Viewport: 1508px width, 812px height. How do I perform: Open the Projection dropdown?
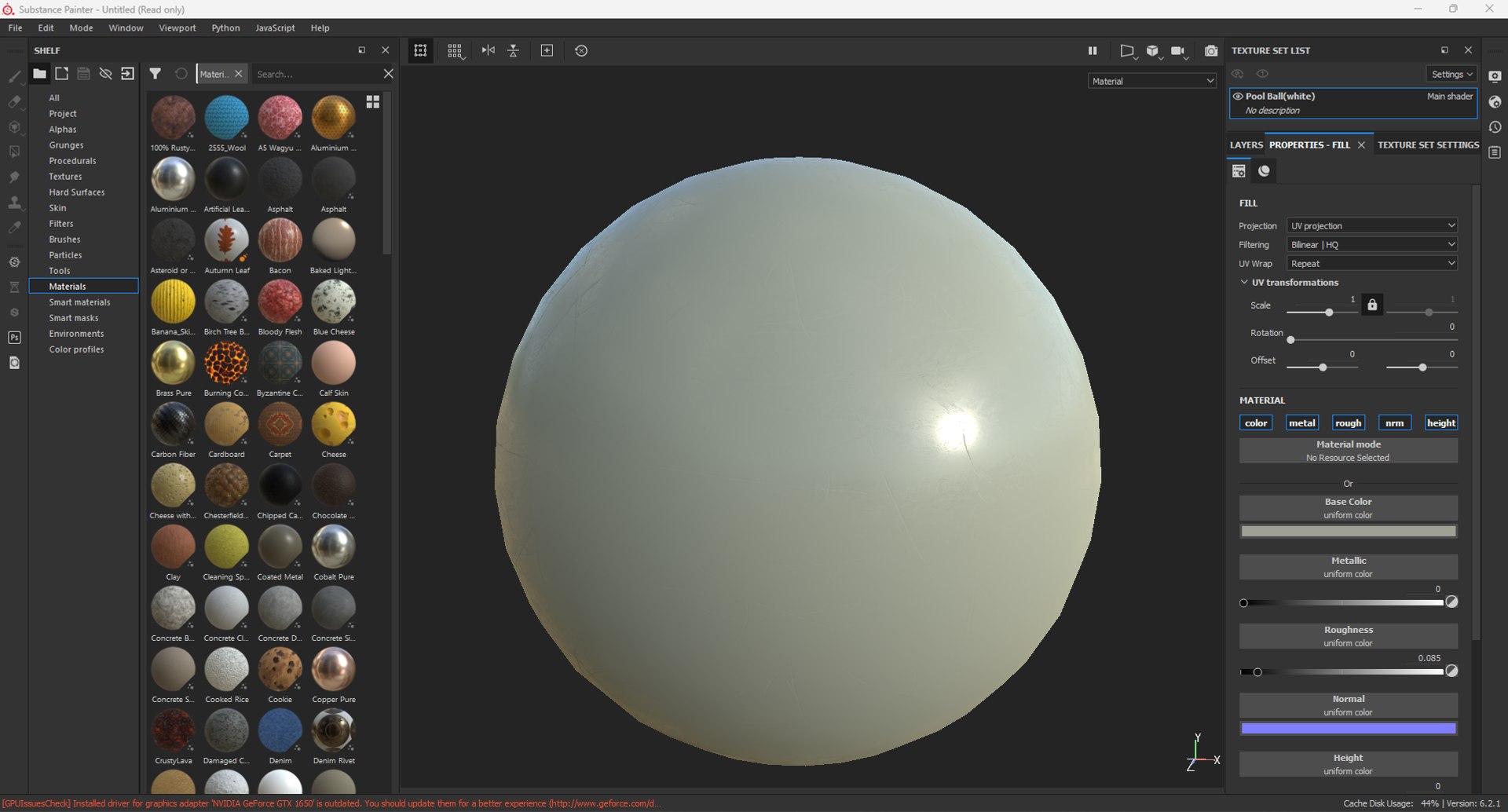[x=1372, y=225]
